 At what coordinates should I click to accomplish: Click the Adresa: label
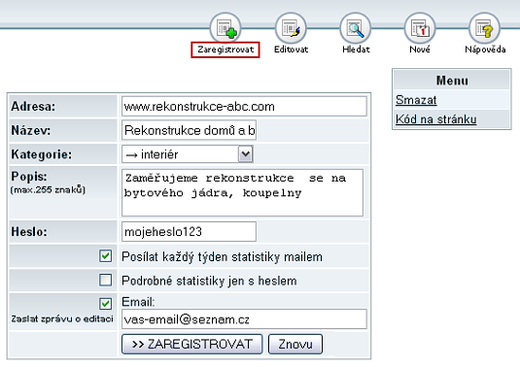tap(33, 107)
